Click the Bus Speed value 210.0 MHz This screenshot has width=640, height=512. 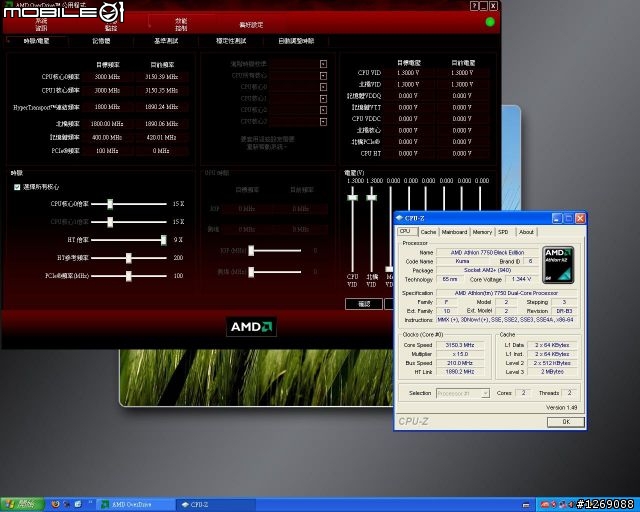click(460, 363)
